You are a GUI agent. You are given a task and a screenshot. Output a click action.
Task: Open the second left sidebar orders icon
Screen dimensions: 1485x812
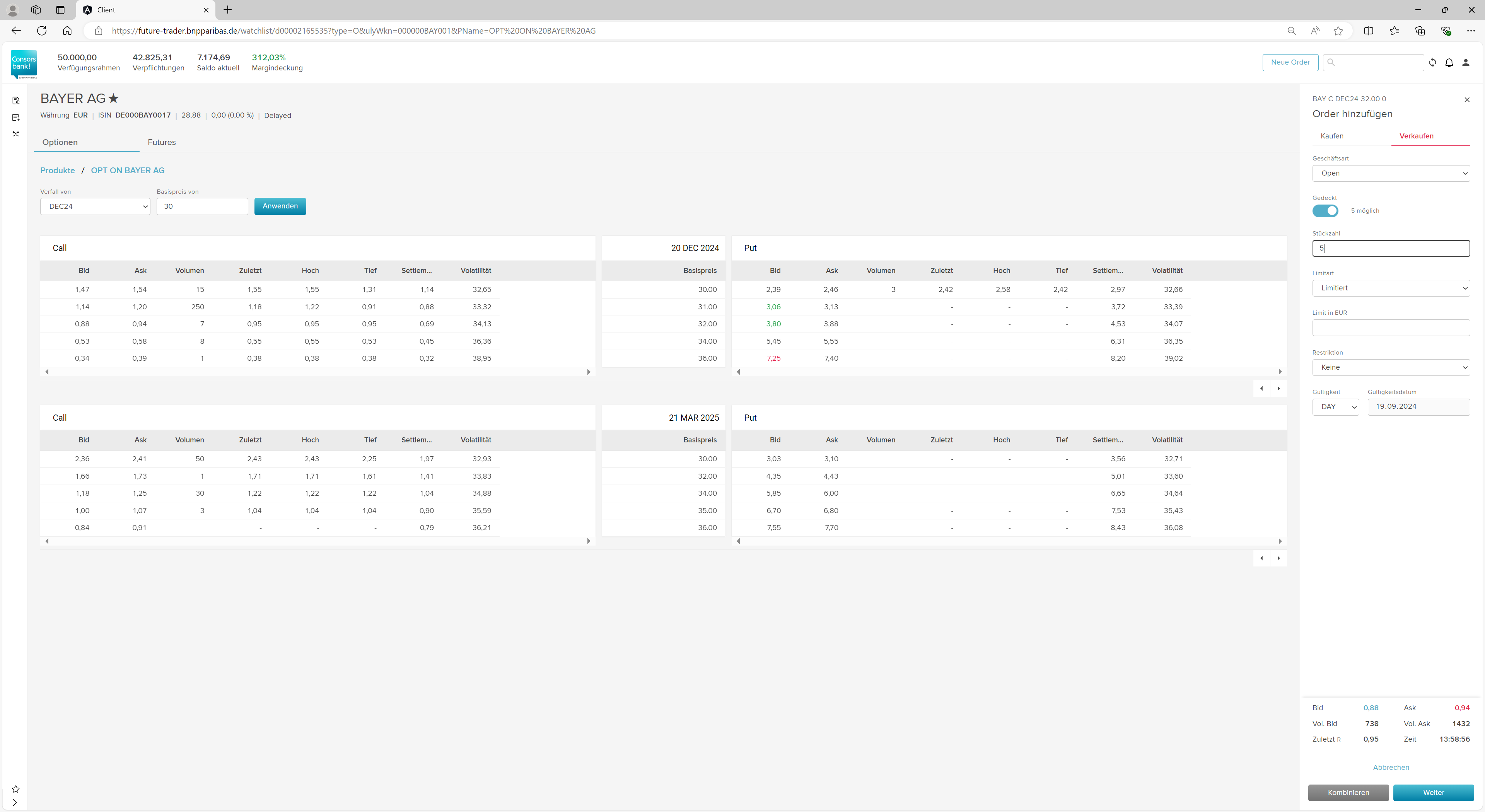pos(15,118)
